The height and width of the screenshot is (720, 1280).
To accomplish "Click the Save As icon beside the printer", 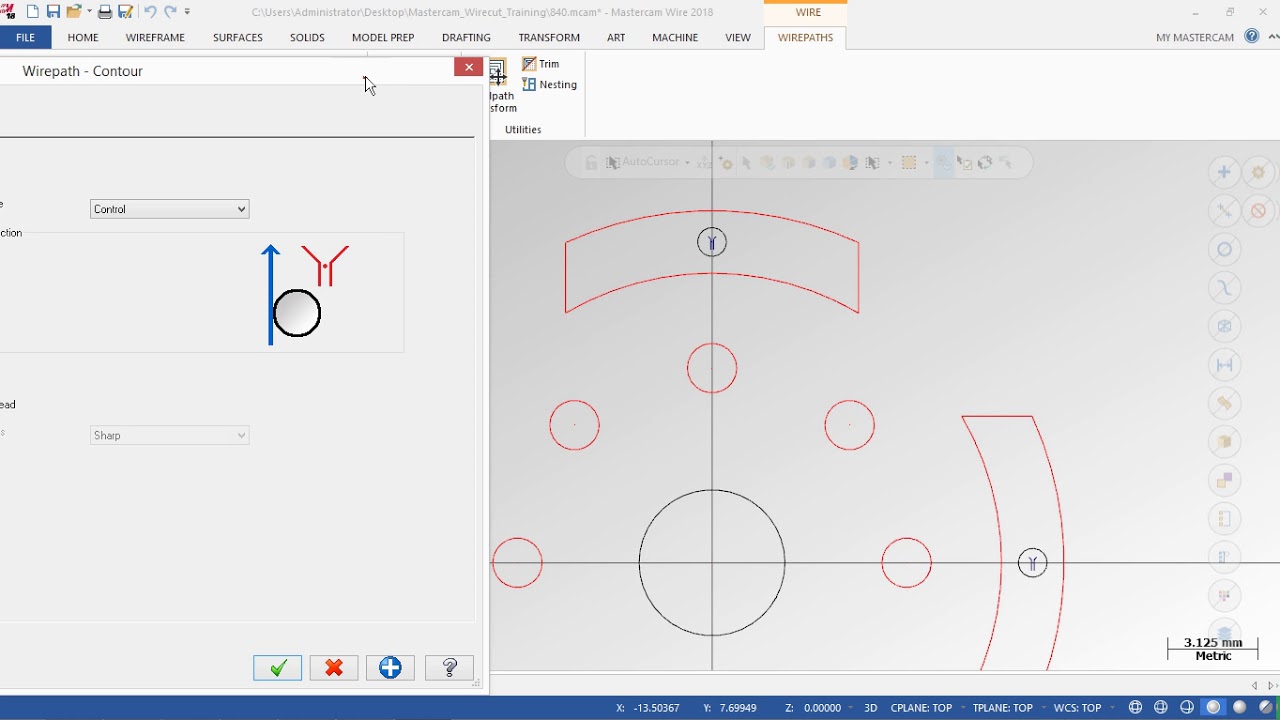I will point(125,12).
